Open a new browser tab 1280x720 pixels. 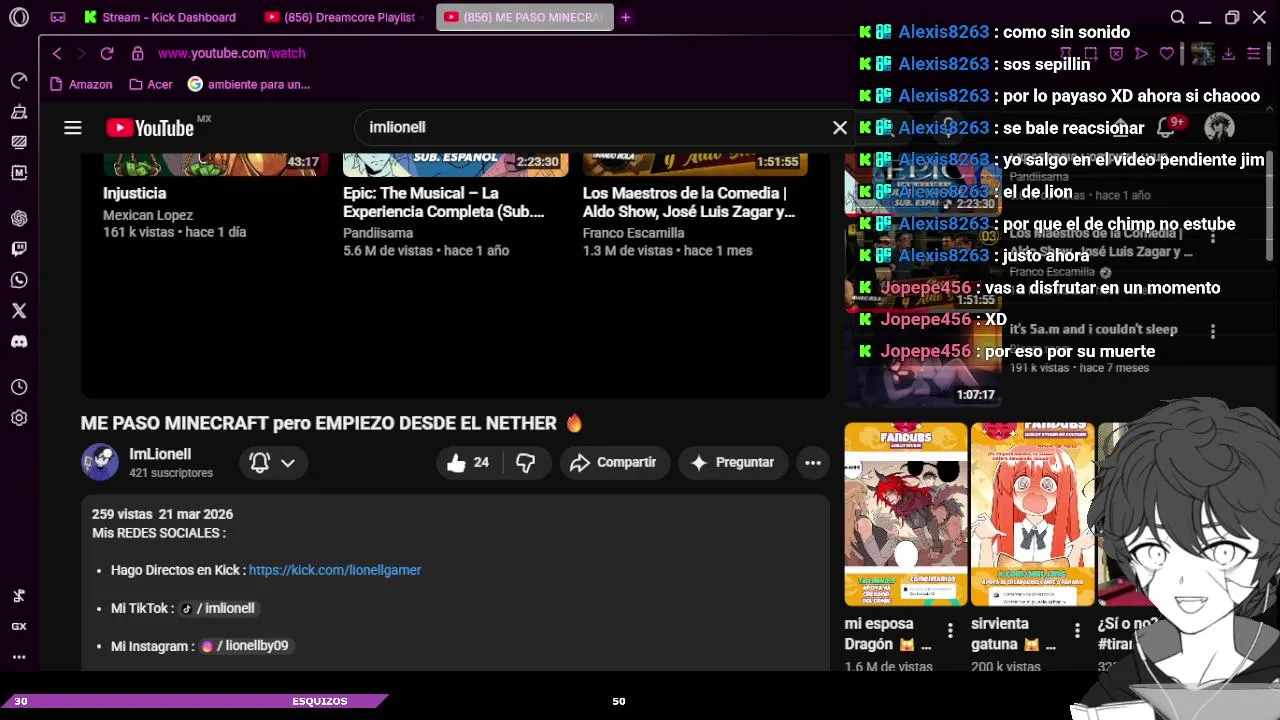[626, 17]
